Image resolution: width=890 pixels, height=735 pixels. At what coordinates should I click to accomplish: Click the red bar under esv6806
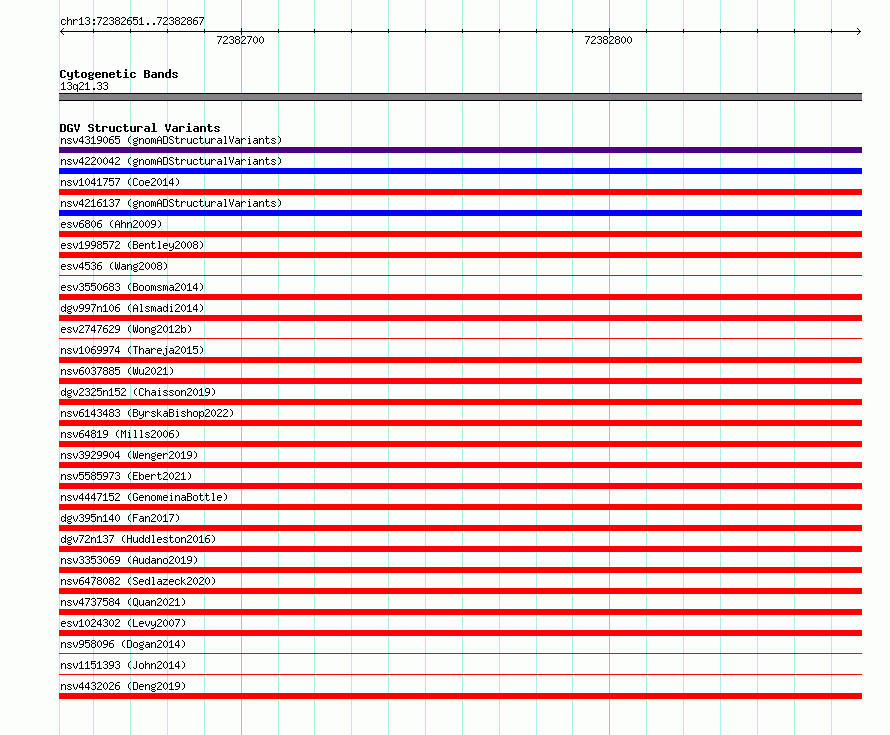pyautogui.click(x=460, y=234)
